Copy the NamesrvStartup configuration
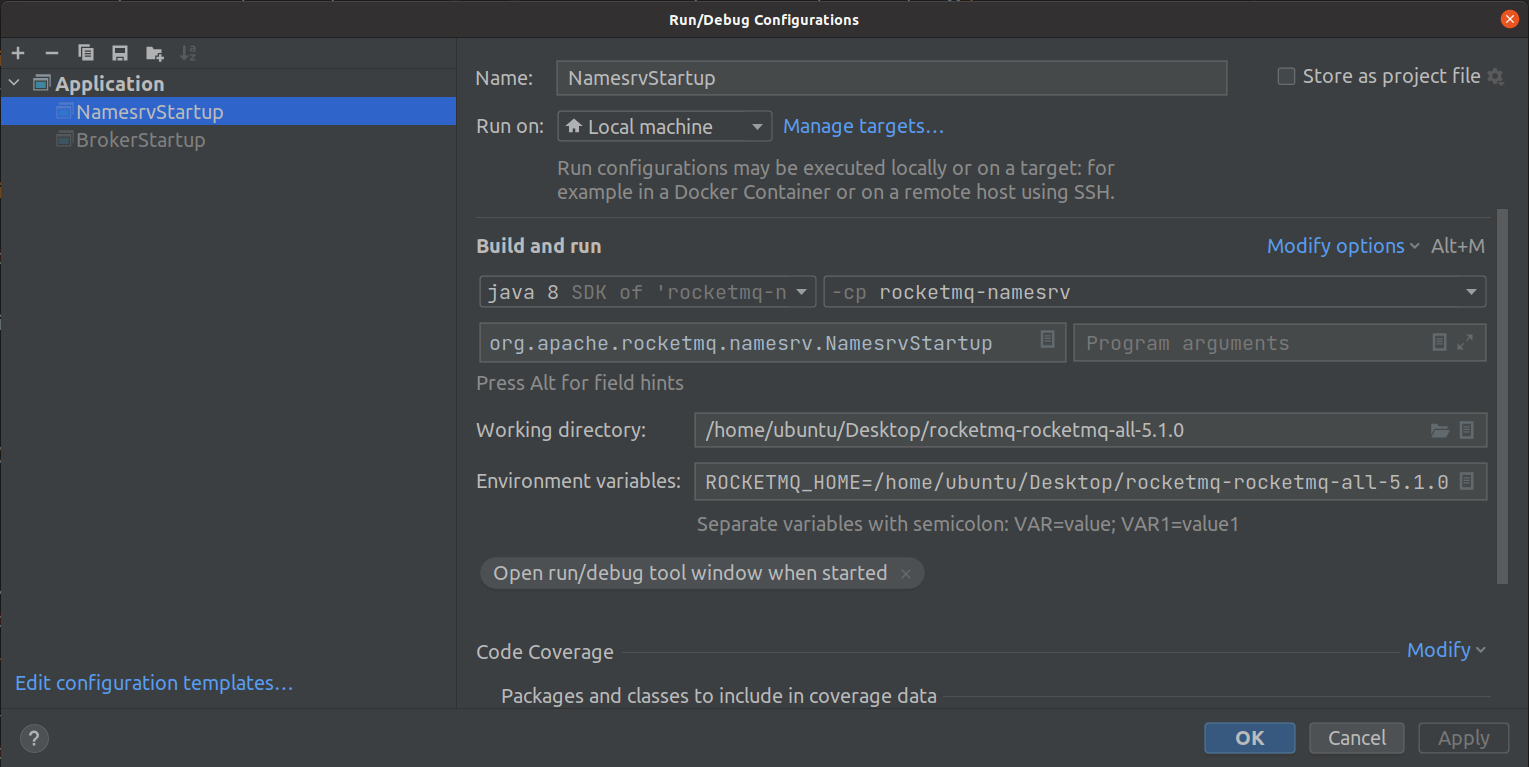1529x767 pixels. click(86, 52)
